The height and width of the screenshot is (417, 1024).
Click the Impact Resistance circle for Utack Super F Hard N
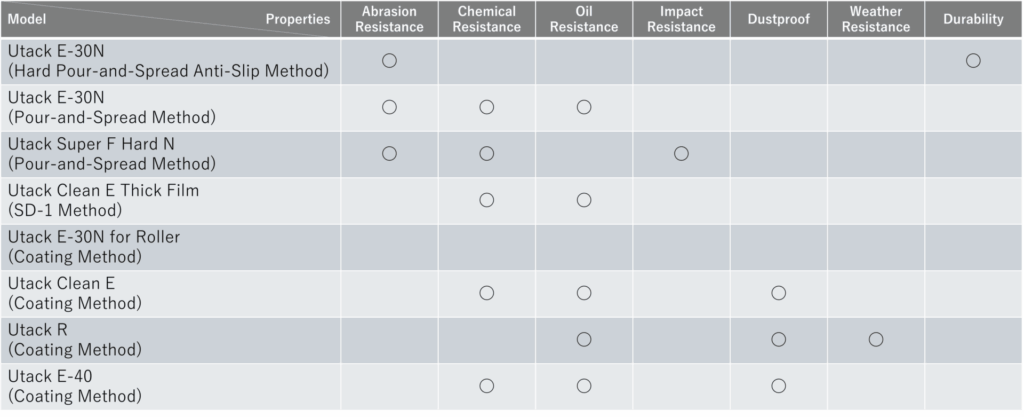(681, 154)
